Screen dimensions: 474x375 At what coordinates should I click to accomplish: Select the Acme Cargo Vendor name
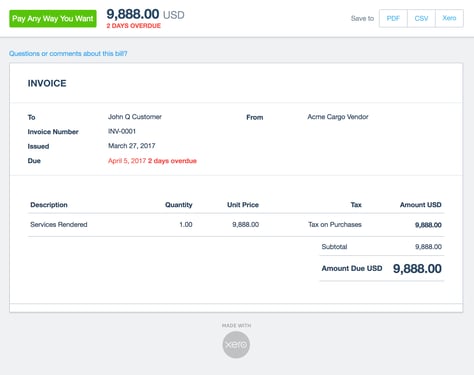click(x=338, y=117)
